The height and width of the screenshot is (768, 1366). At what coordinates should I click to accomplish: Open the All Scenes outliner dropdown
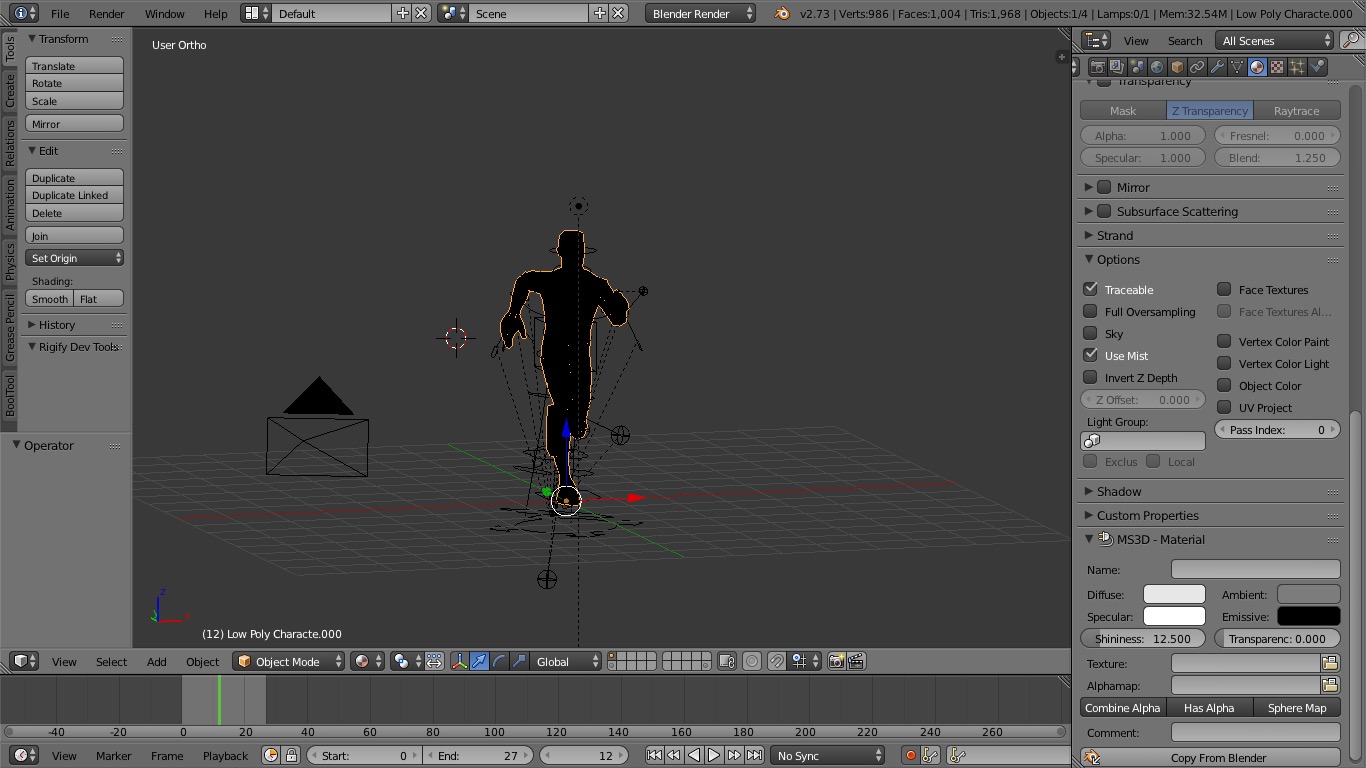point(1275,40)
